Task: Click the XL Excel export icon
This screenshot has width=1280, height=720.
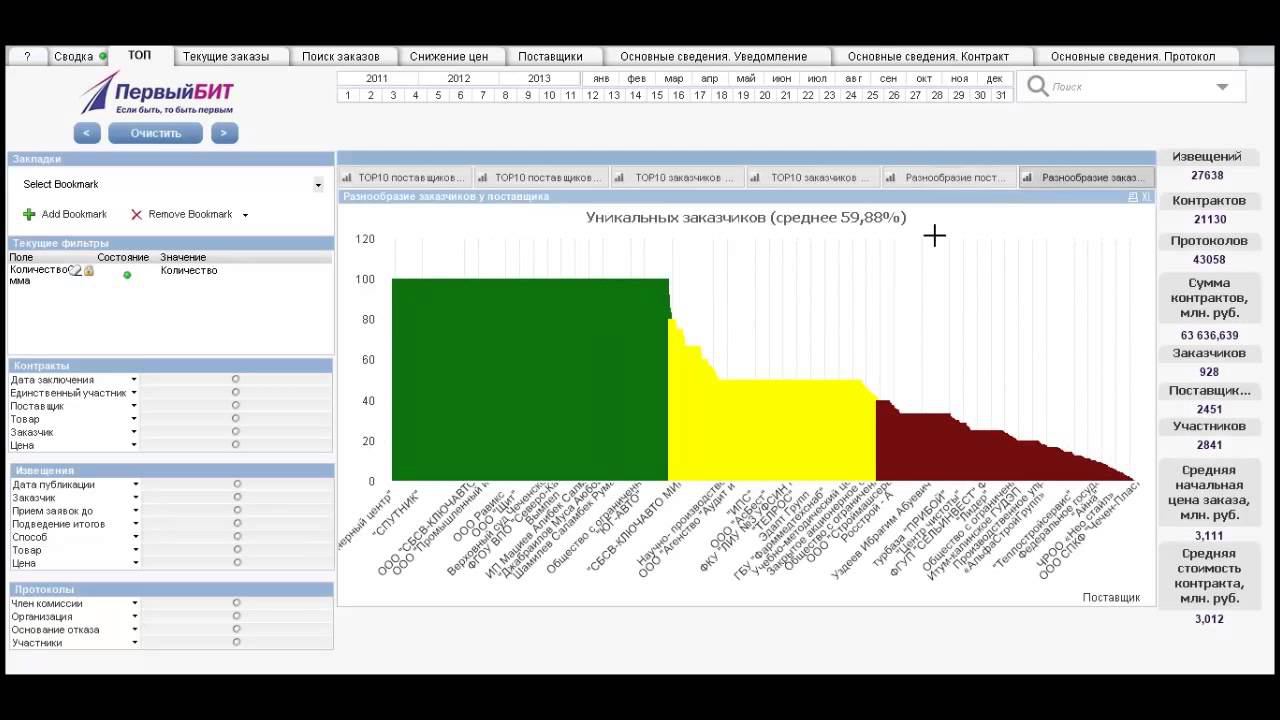Action: pos(1146,197)
